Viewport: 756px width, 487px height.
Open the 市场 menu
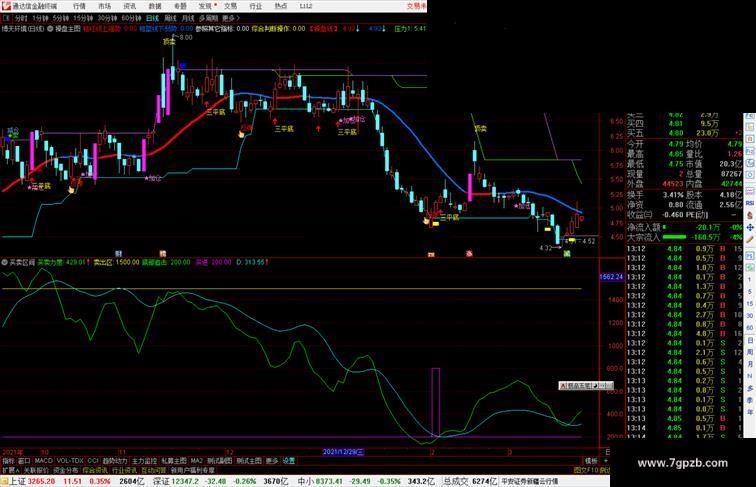point(105,6)
